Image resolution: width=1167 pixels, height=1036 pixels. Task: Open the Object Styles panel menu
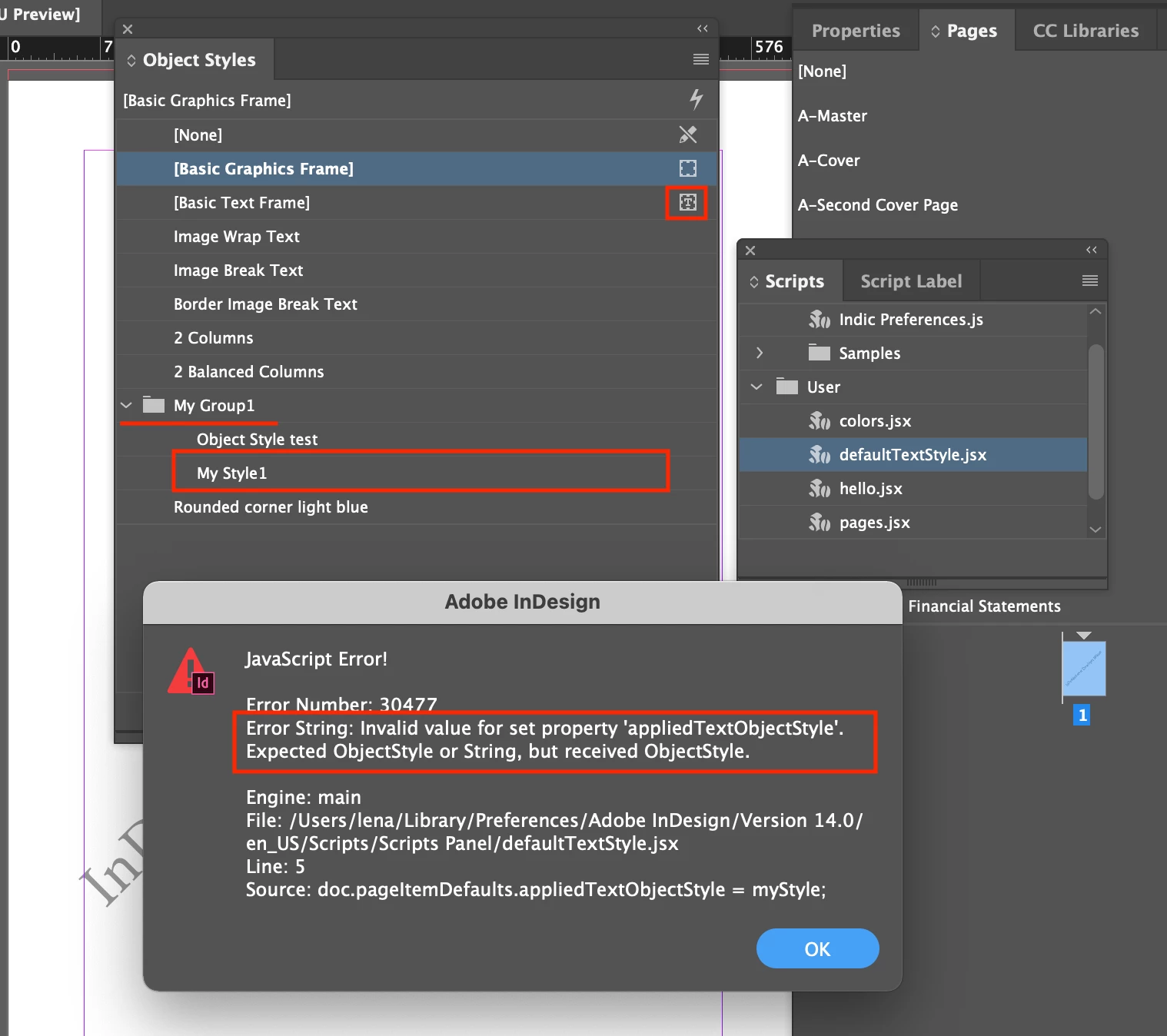click(x=701, y=59)
